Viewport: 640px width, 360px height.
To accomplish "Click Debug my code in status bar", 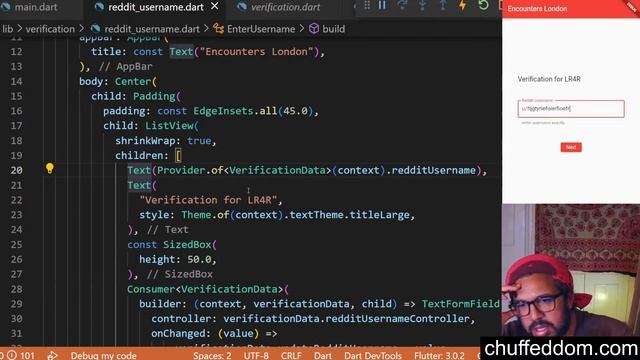I will point(104,356).
